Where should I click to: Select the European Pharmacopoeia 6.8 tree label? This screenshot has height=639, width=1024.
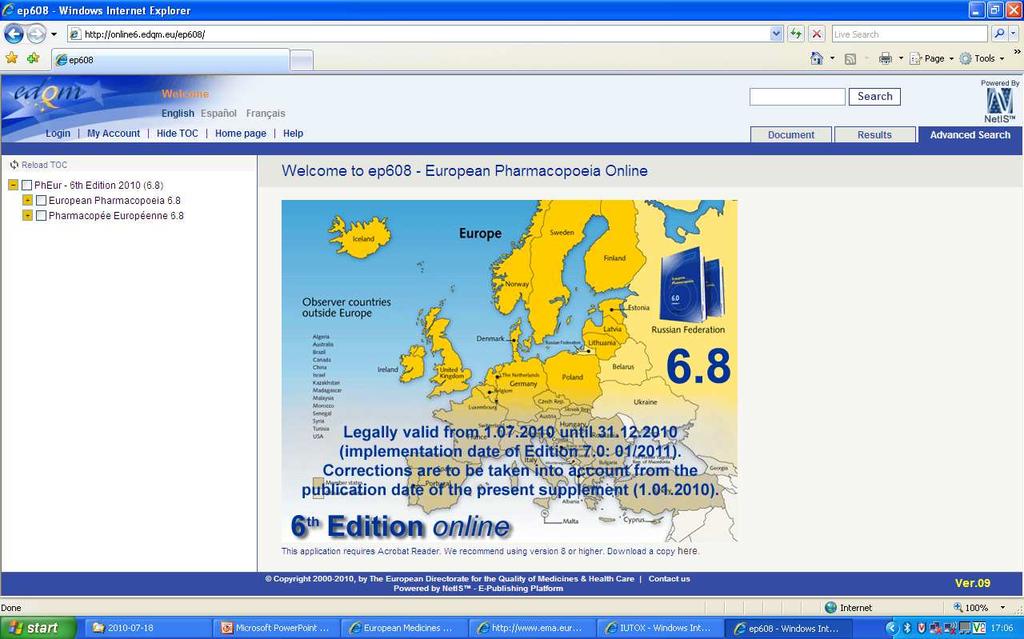click(x=114, y=201)
